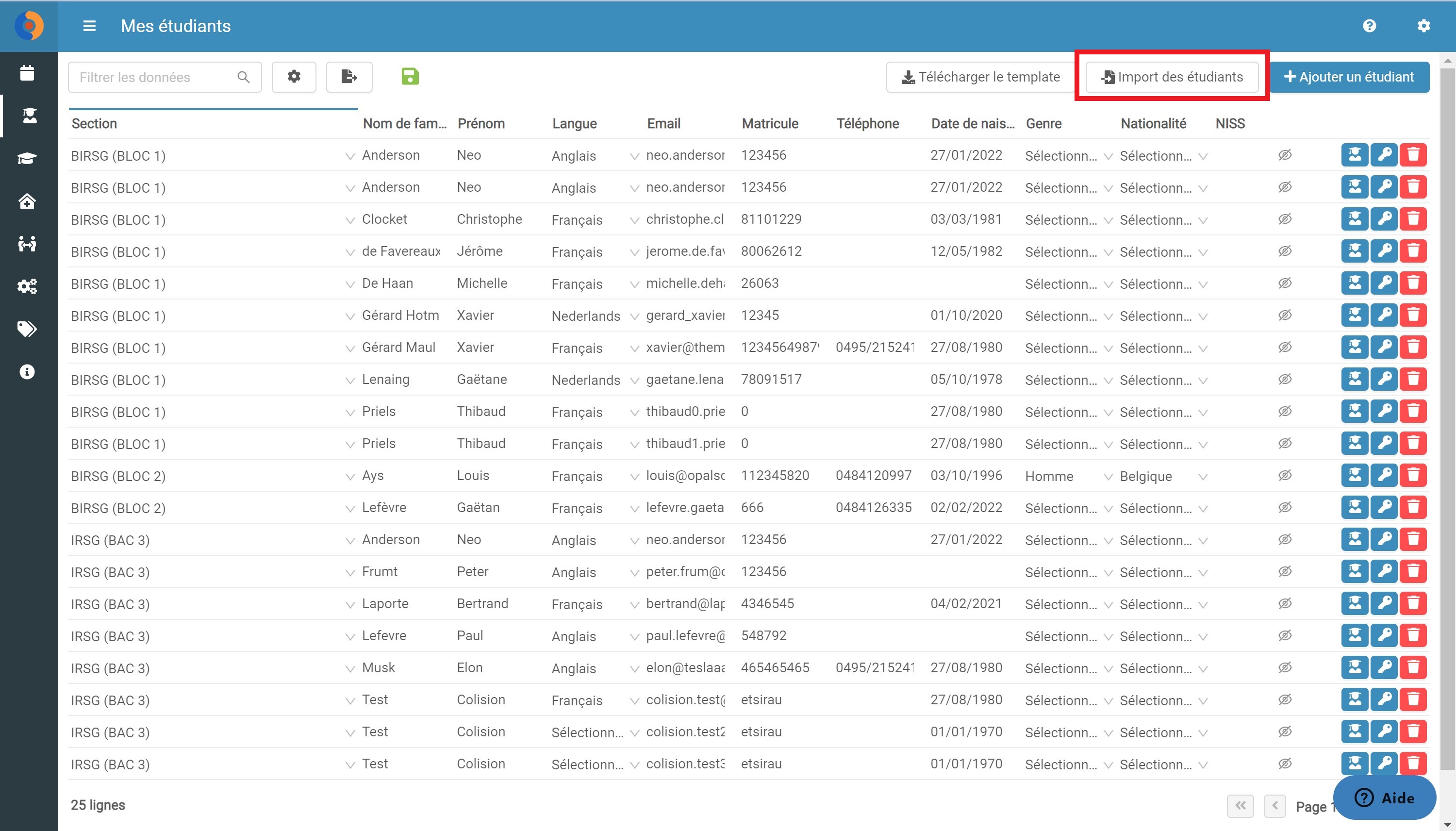Delete student Lefèvre Gaëtan

click(1413, 507)
